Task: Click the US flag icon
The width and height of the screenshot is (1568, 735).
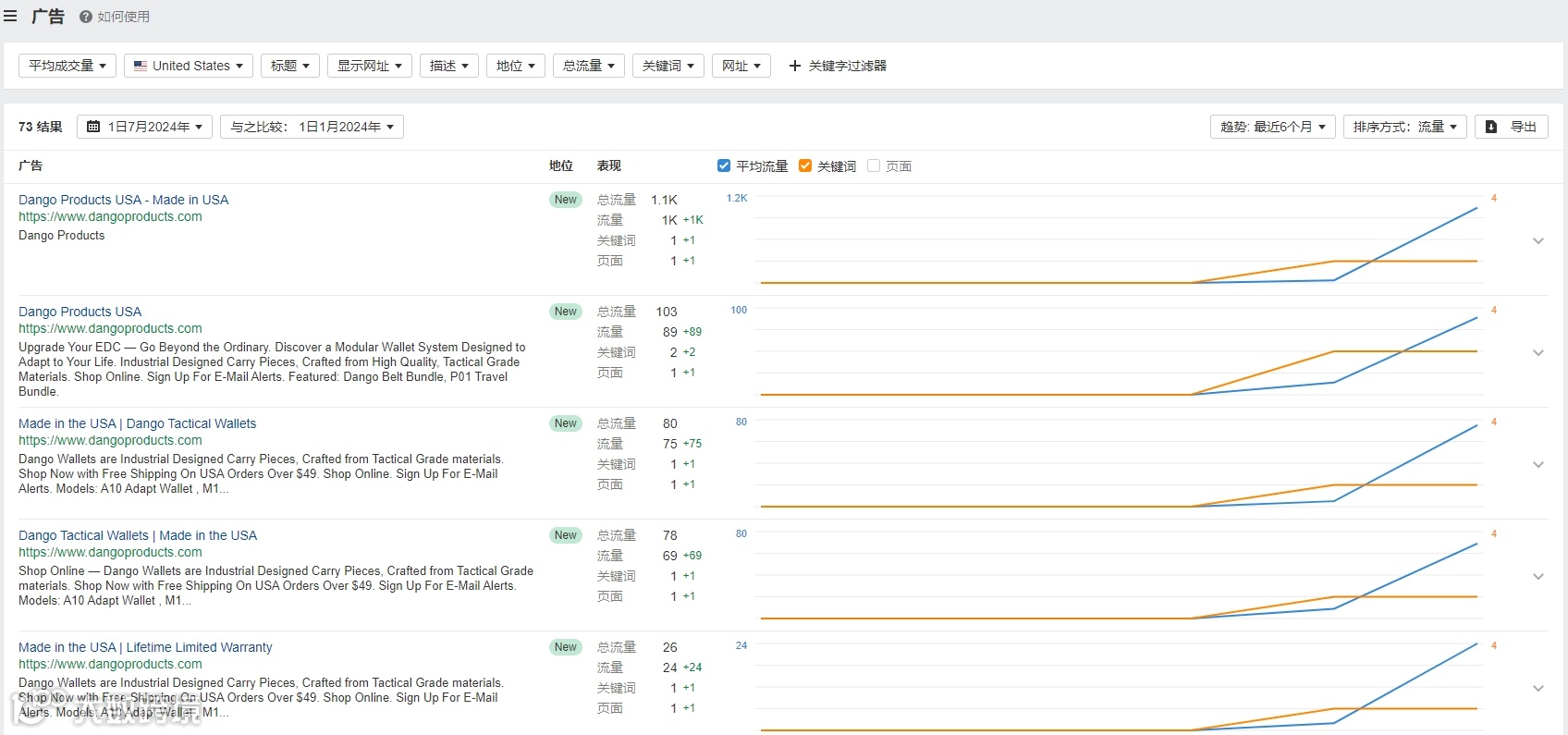Action: coord(141,66)
